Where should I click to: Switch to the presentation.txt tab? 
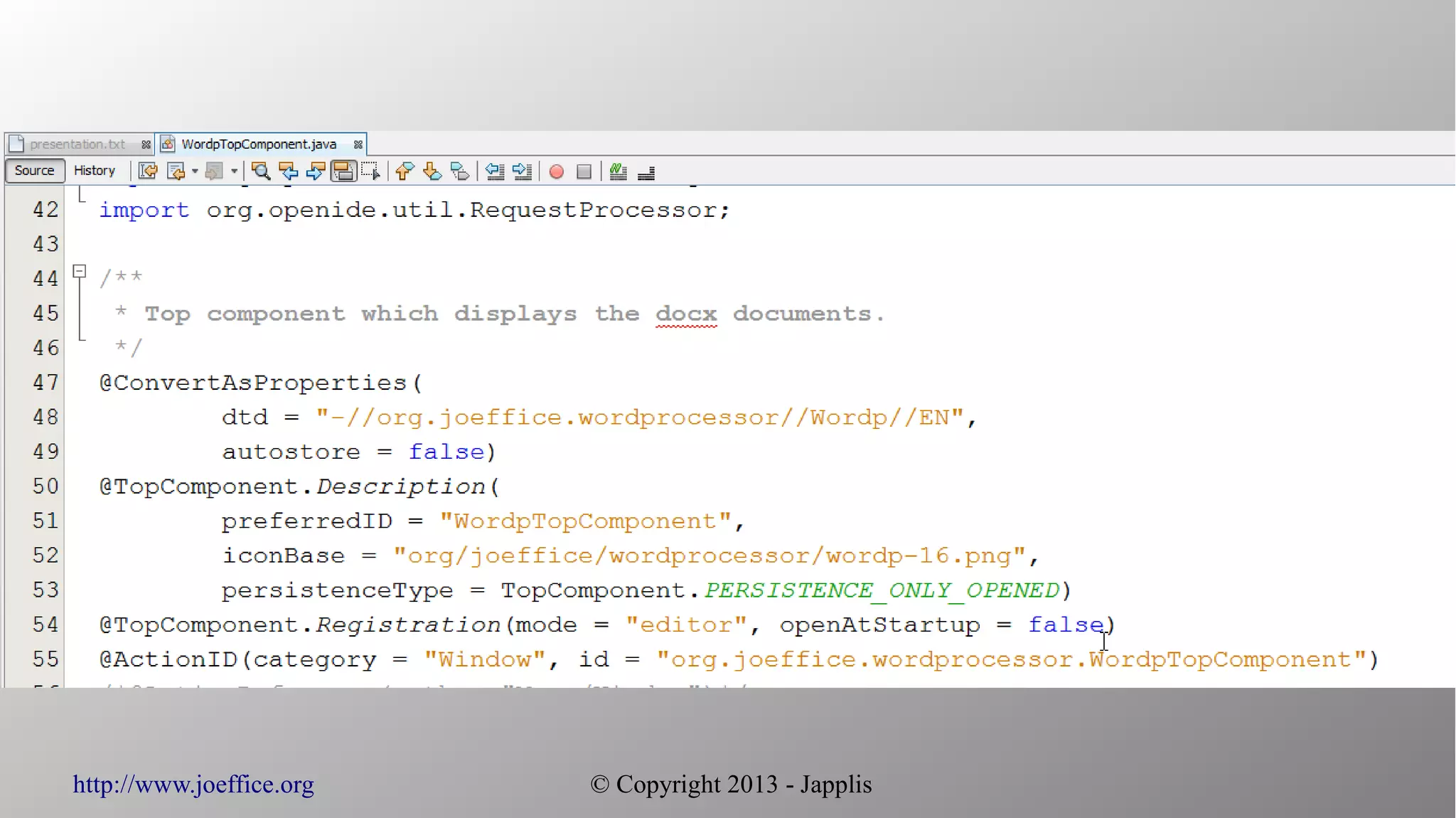(77, 144)
